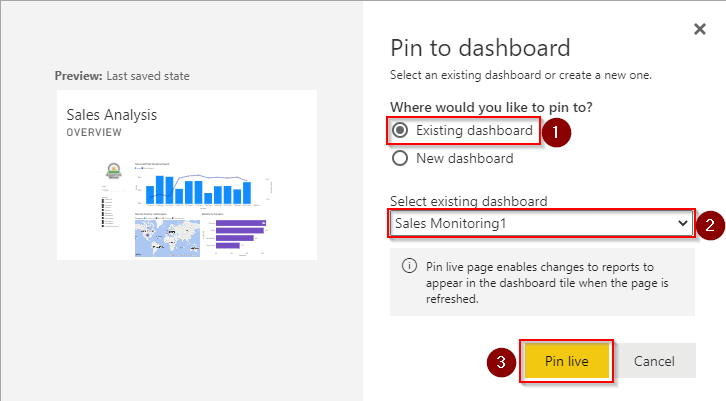The height and width of the screenshot is (401, 726).
Task: Cancel the pin dialog
Action: 654,361
